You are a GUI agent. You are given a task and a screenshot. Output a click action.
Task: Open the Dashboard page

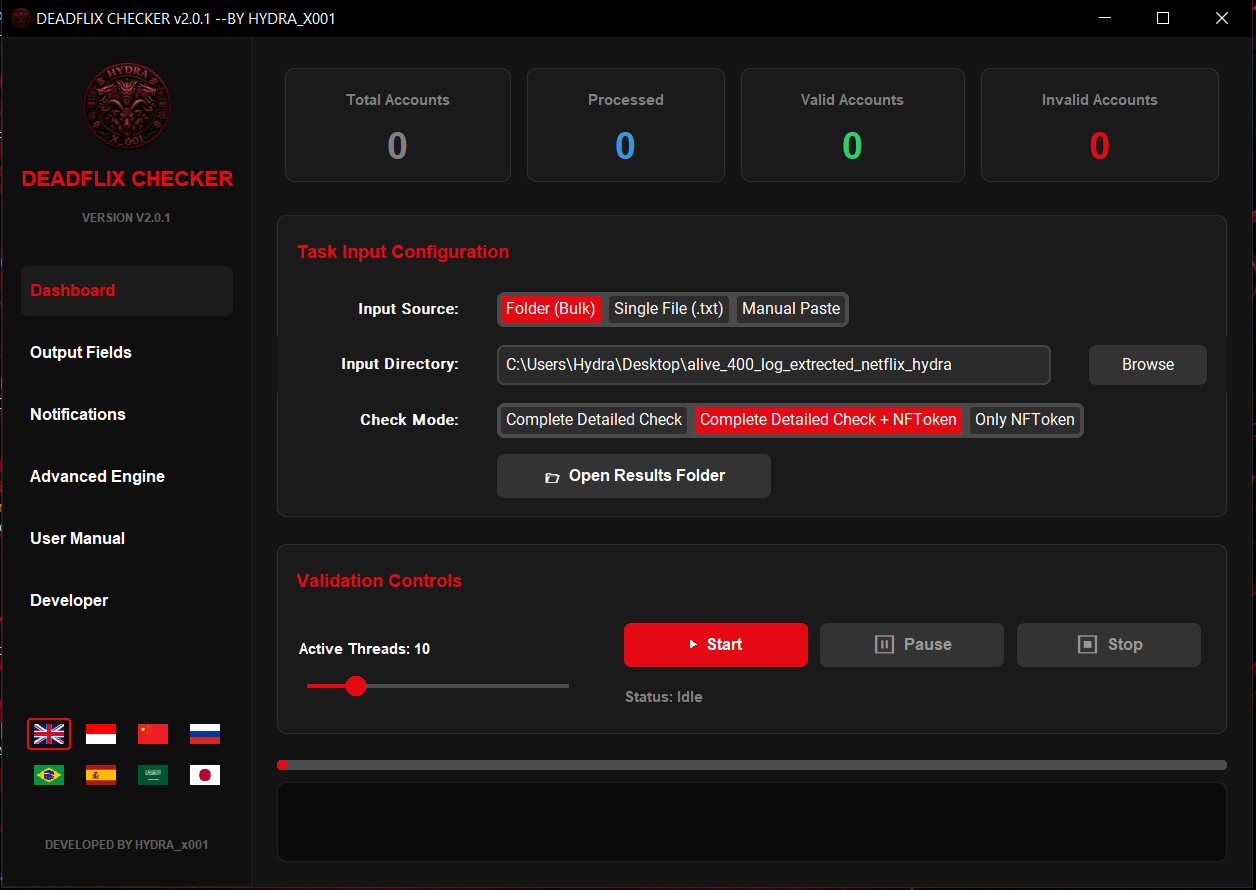click(127, 290)
